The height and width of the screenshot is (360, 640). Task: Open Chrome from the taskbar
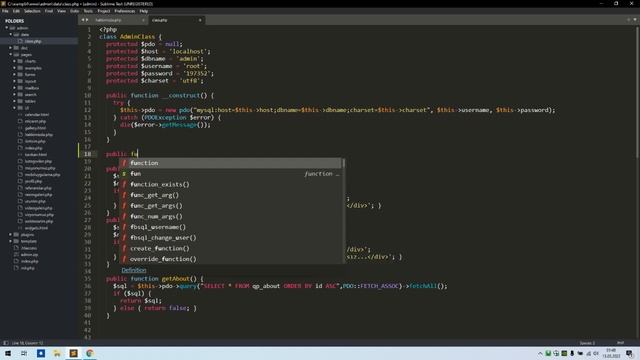click(x=90, y=353)
